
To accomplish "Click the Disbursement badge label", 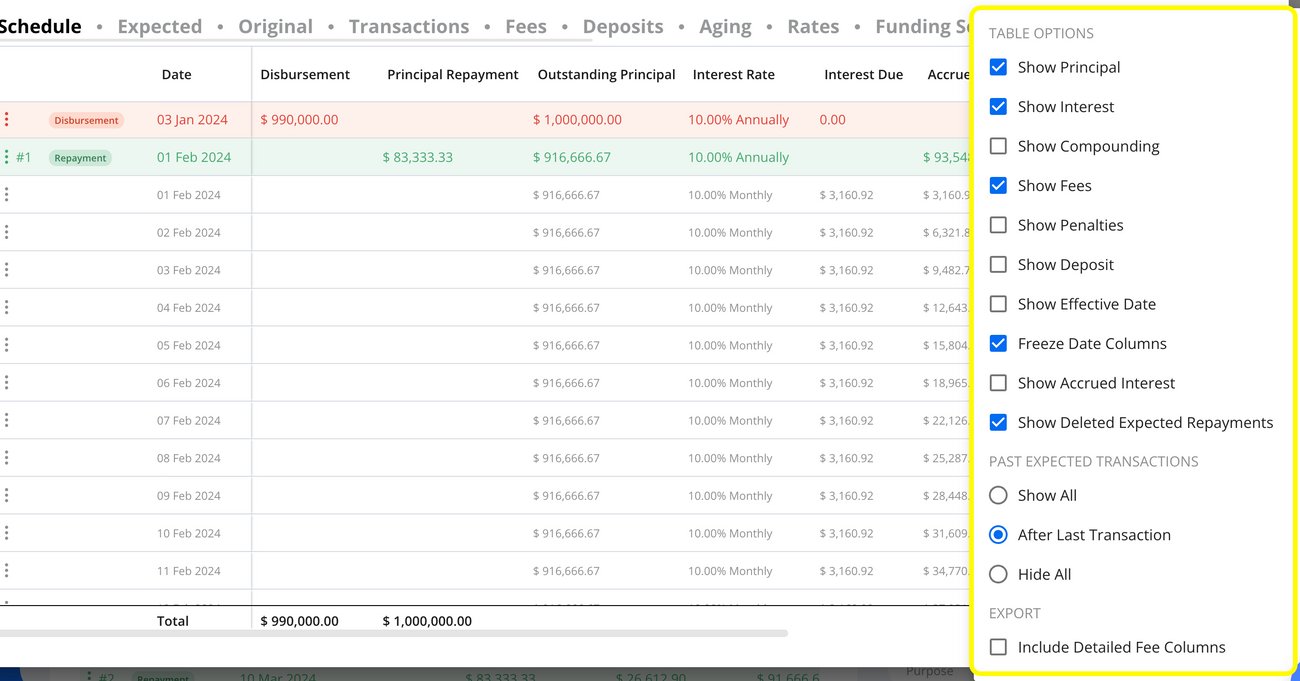I will click(86, 120).
